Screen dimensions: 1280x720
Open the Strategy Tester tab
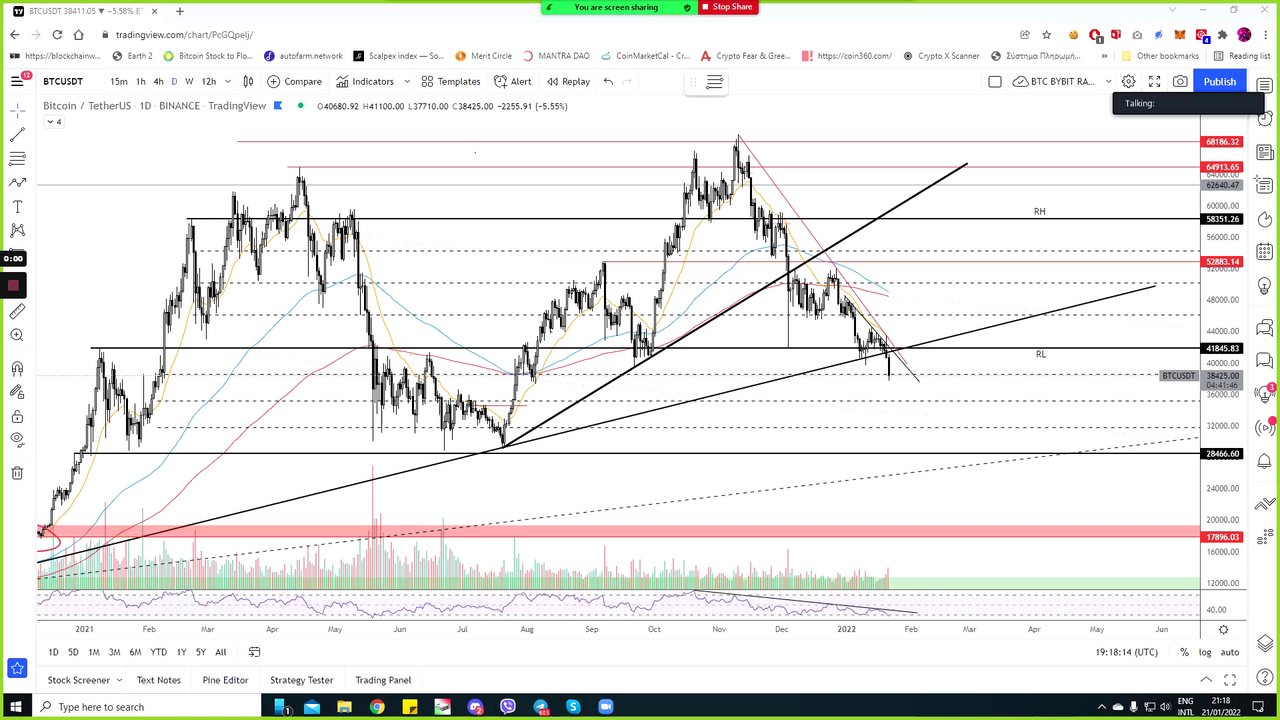coord(301,680)
